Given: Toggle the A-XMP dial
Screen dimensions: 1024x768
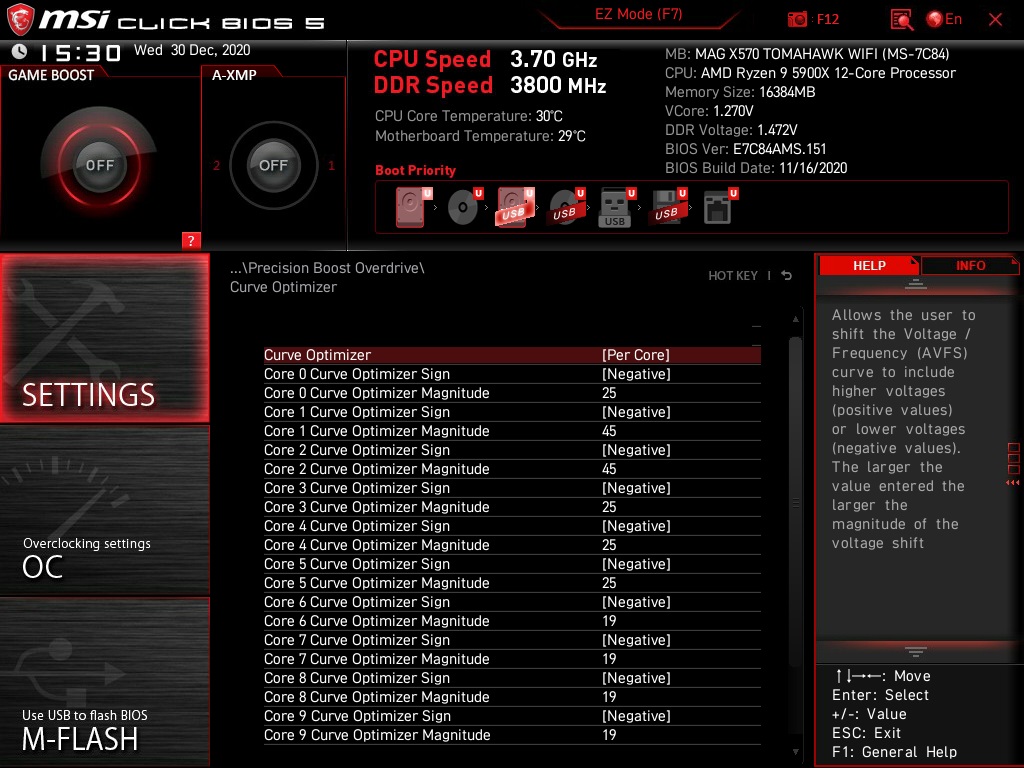Looking at the screenshot, I should 273,166.
